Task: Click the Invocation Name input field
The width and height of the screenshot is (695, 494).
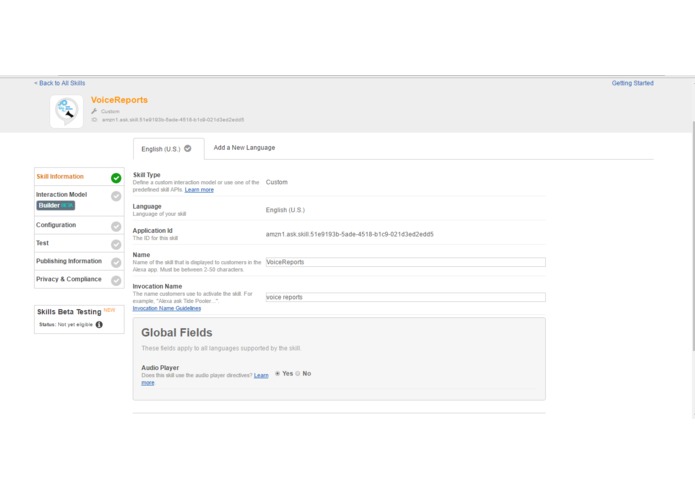Action: point(406,297)
